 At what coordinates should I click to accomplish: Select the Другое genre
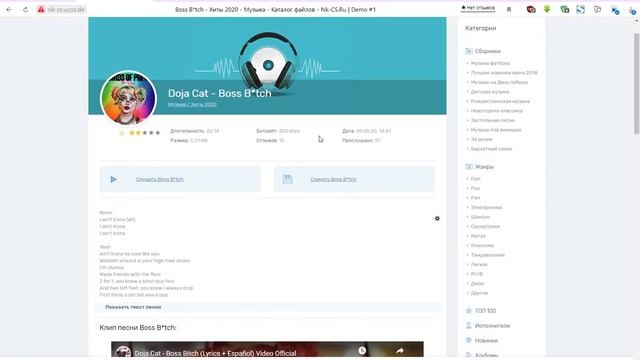point(479,293)
